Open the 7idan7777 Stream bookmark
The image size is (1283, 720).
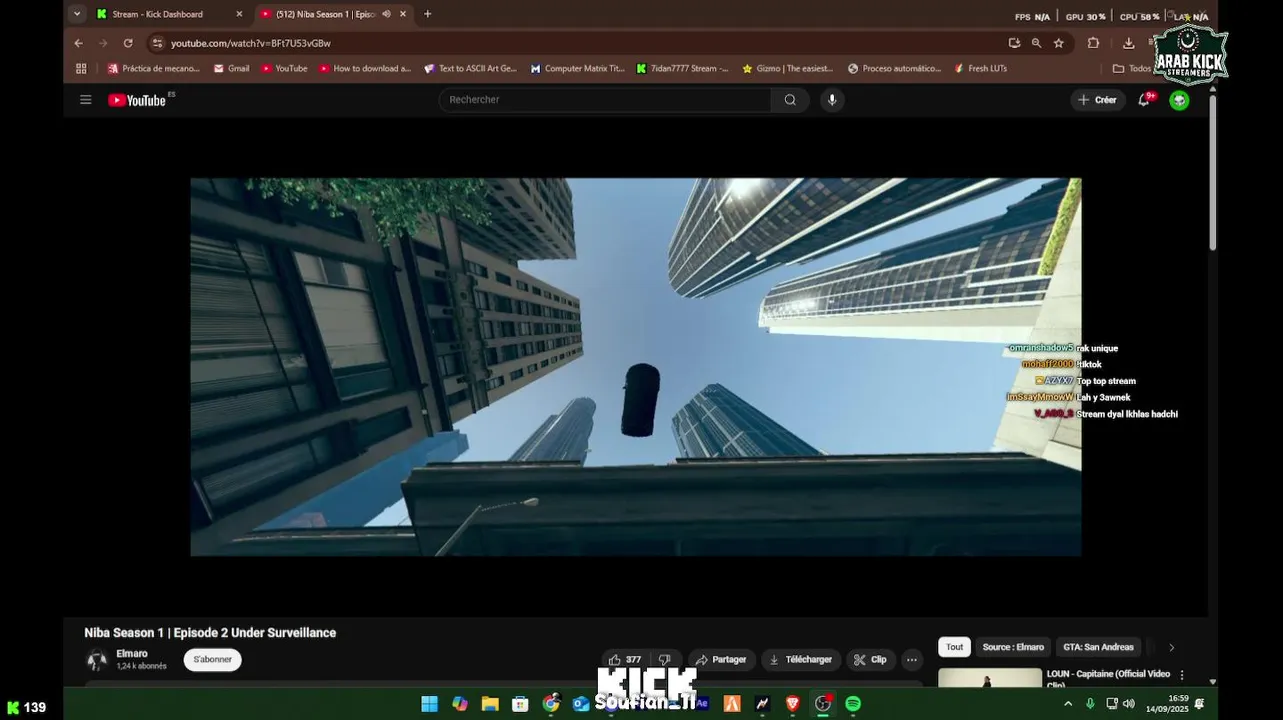point(682,69)
